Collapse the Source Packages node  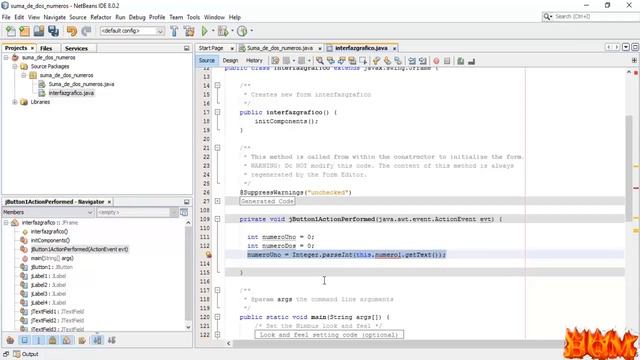(15, 66)
